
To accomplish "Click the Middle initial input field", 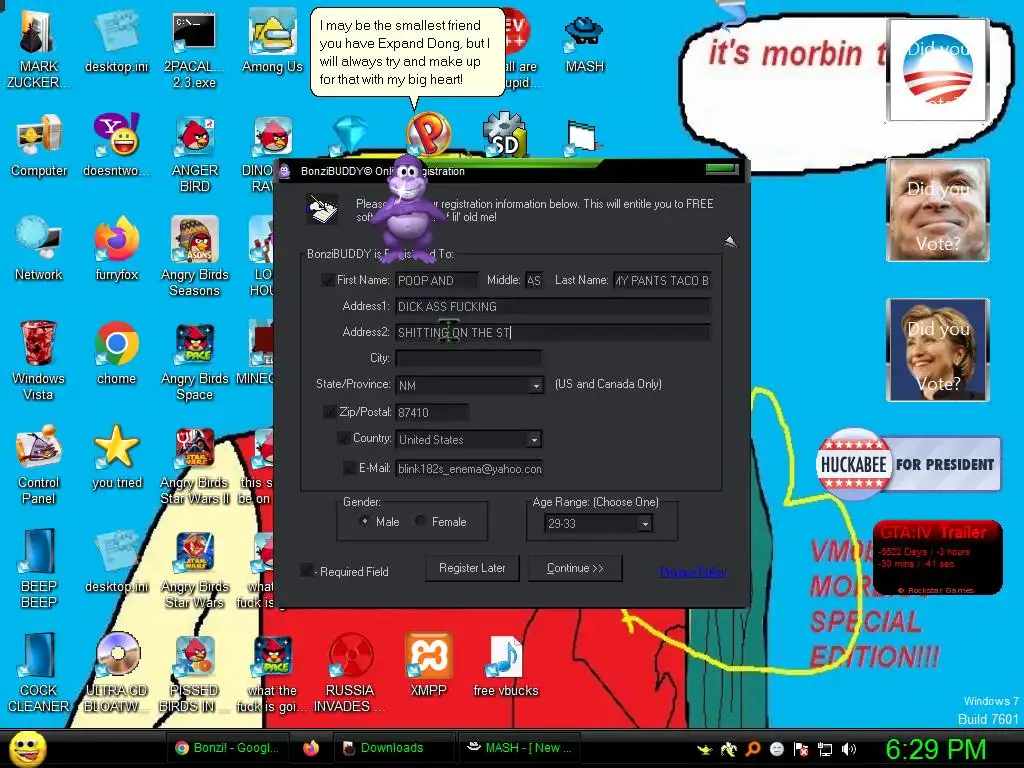I will coord(534,280).
